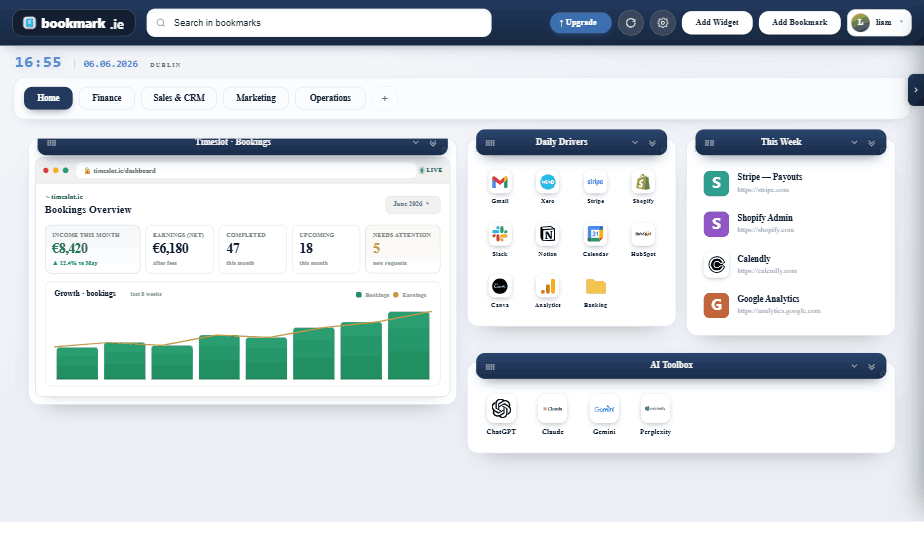Click the Shopify Admin purple S icon
The image size is (924, 540).
716,224
